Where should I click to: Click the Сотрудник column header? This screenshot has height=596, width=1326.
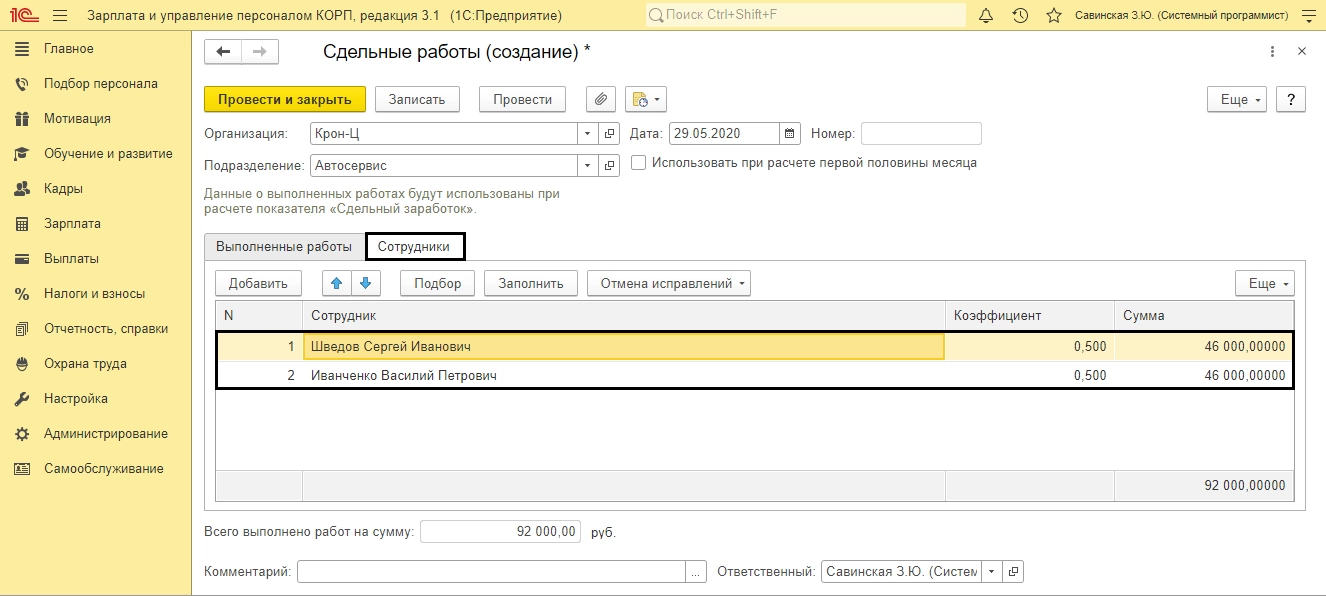(624, 315)
